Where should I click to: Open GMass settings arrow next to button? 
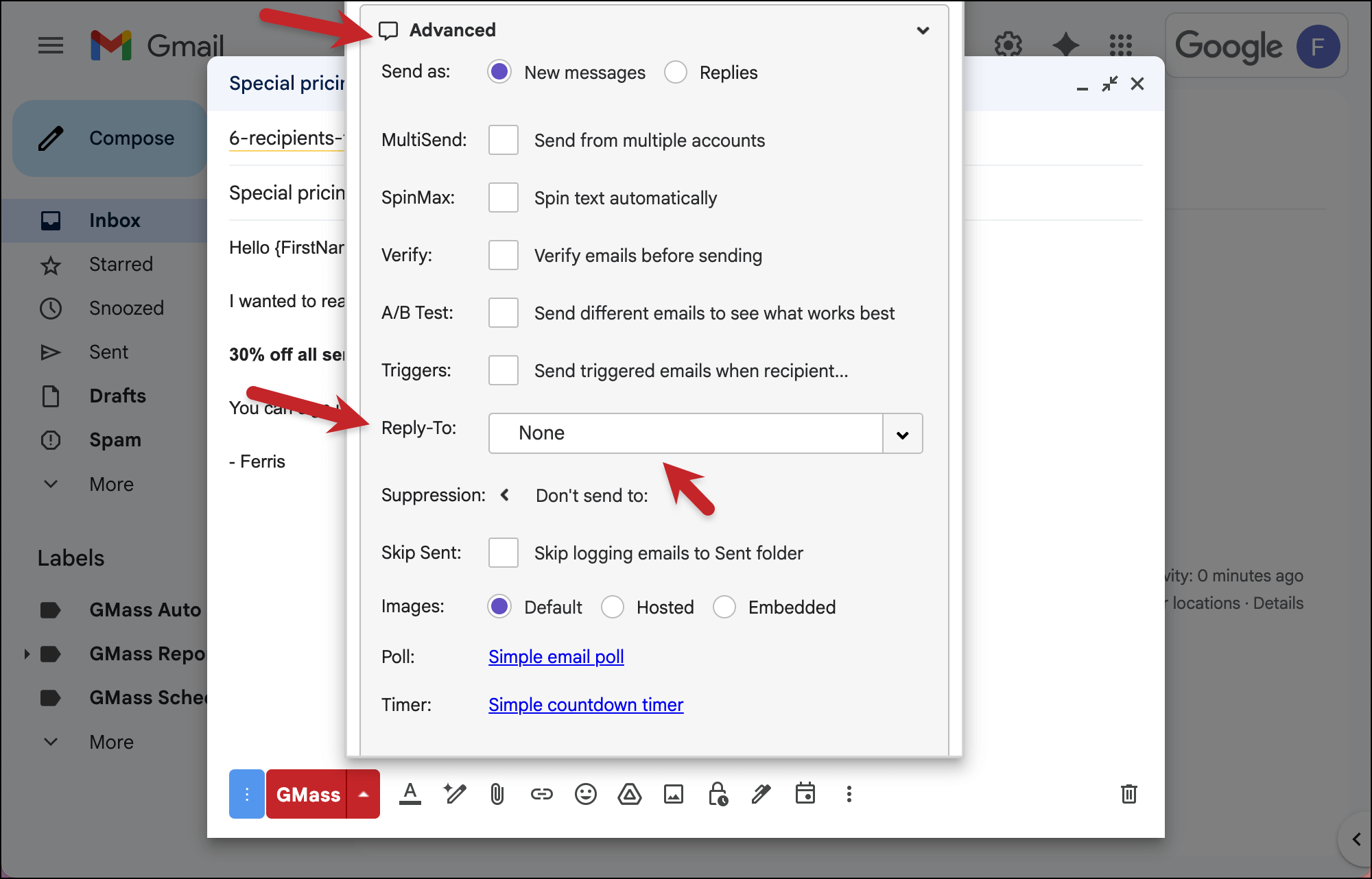(364, 794)
